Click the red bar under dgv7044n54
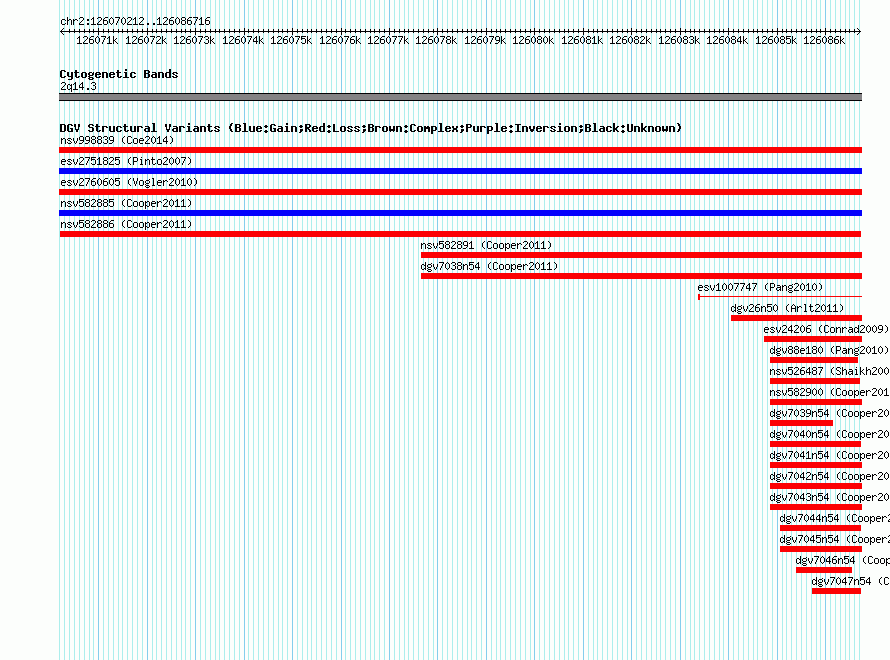 point(820,528)
